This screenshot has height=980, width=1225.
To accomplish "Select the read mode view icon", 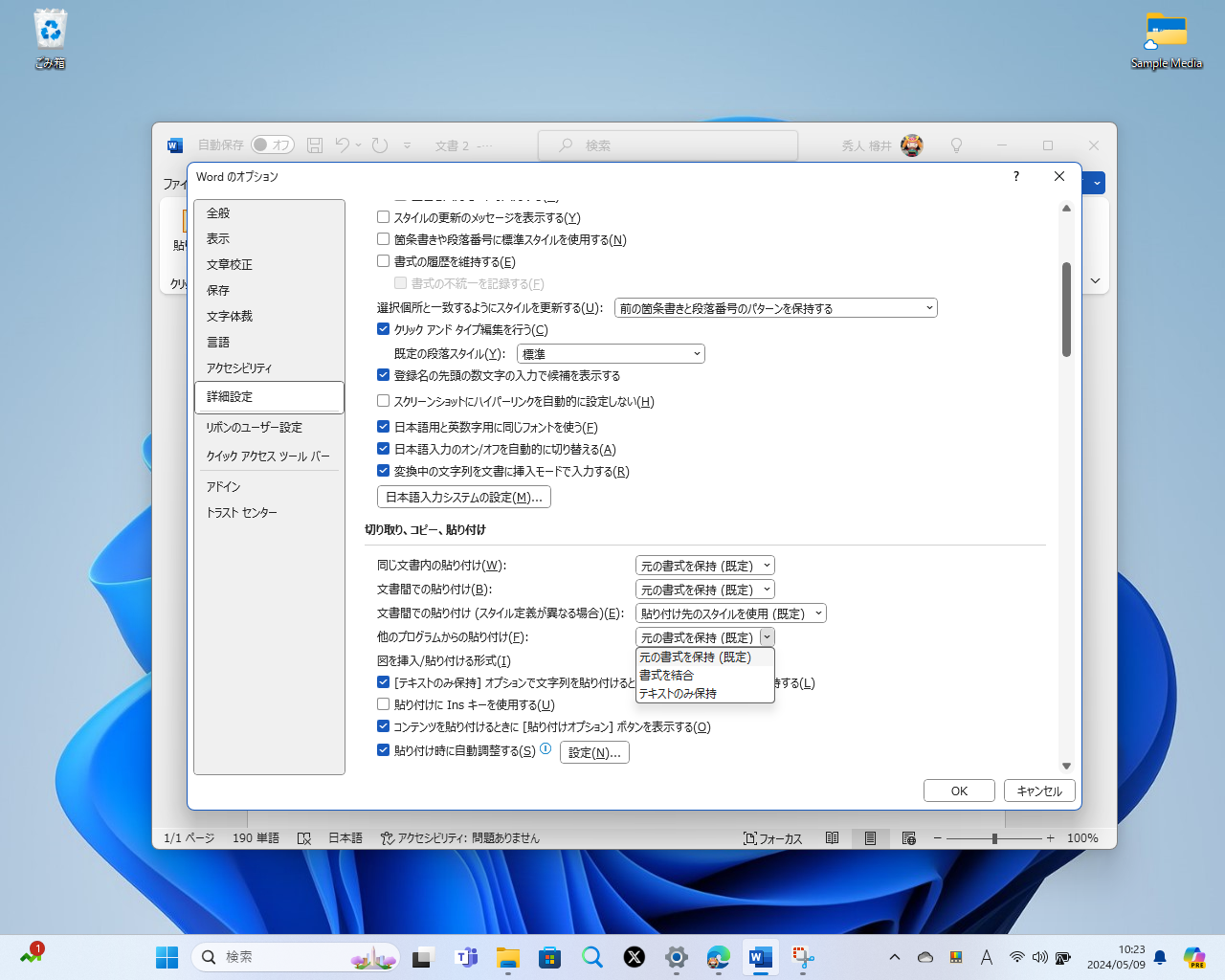I will 833,838.
